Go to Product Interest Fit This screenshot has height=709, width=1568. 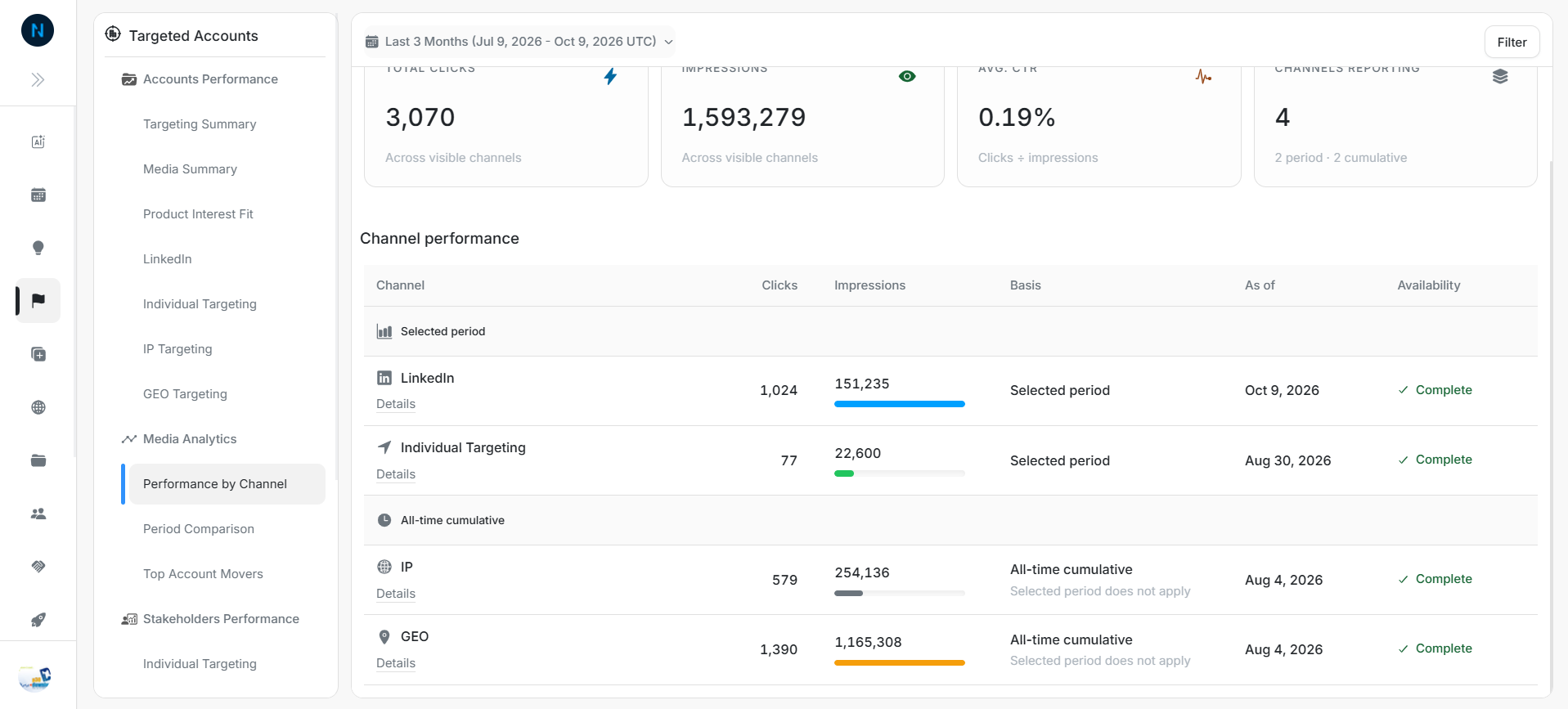pos(198,214)
